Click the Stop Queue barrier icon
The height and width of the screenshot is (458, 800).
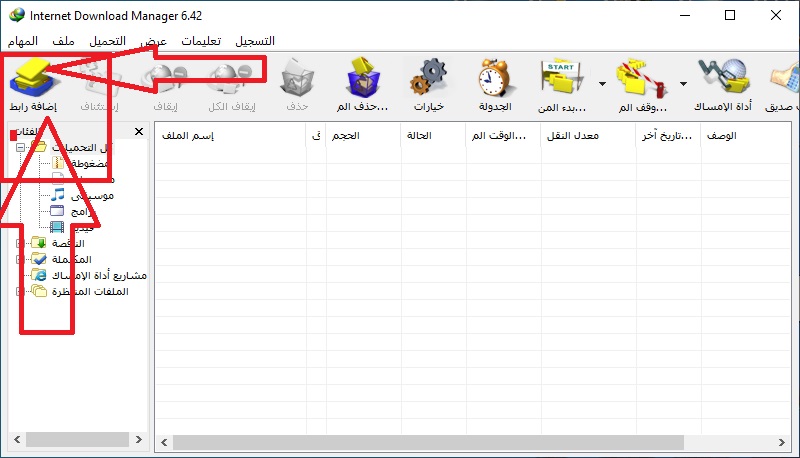point(642,78)
